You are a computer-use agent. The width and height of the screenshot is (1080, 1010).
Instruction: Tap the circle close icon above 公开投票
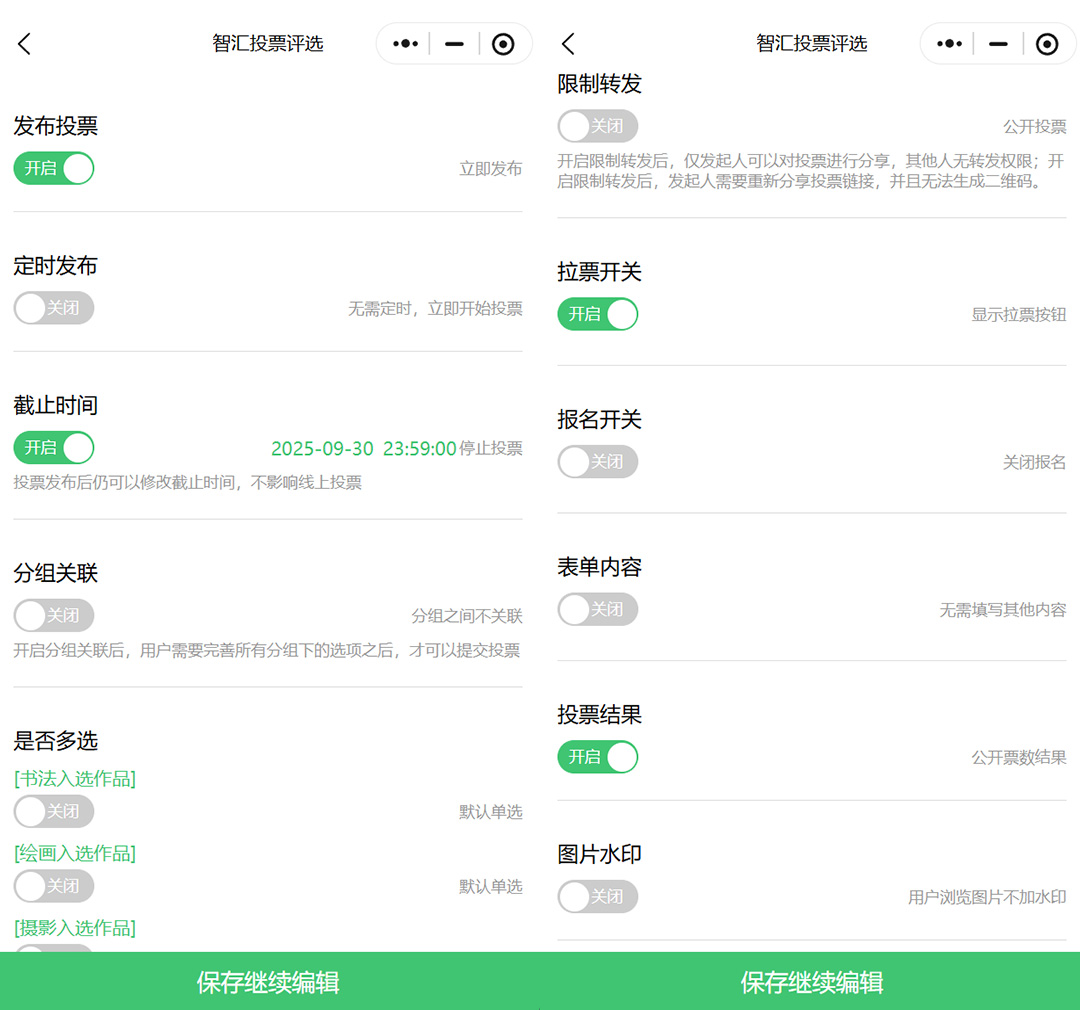1047,44
